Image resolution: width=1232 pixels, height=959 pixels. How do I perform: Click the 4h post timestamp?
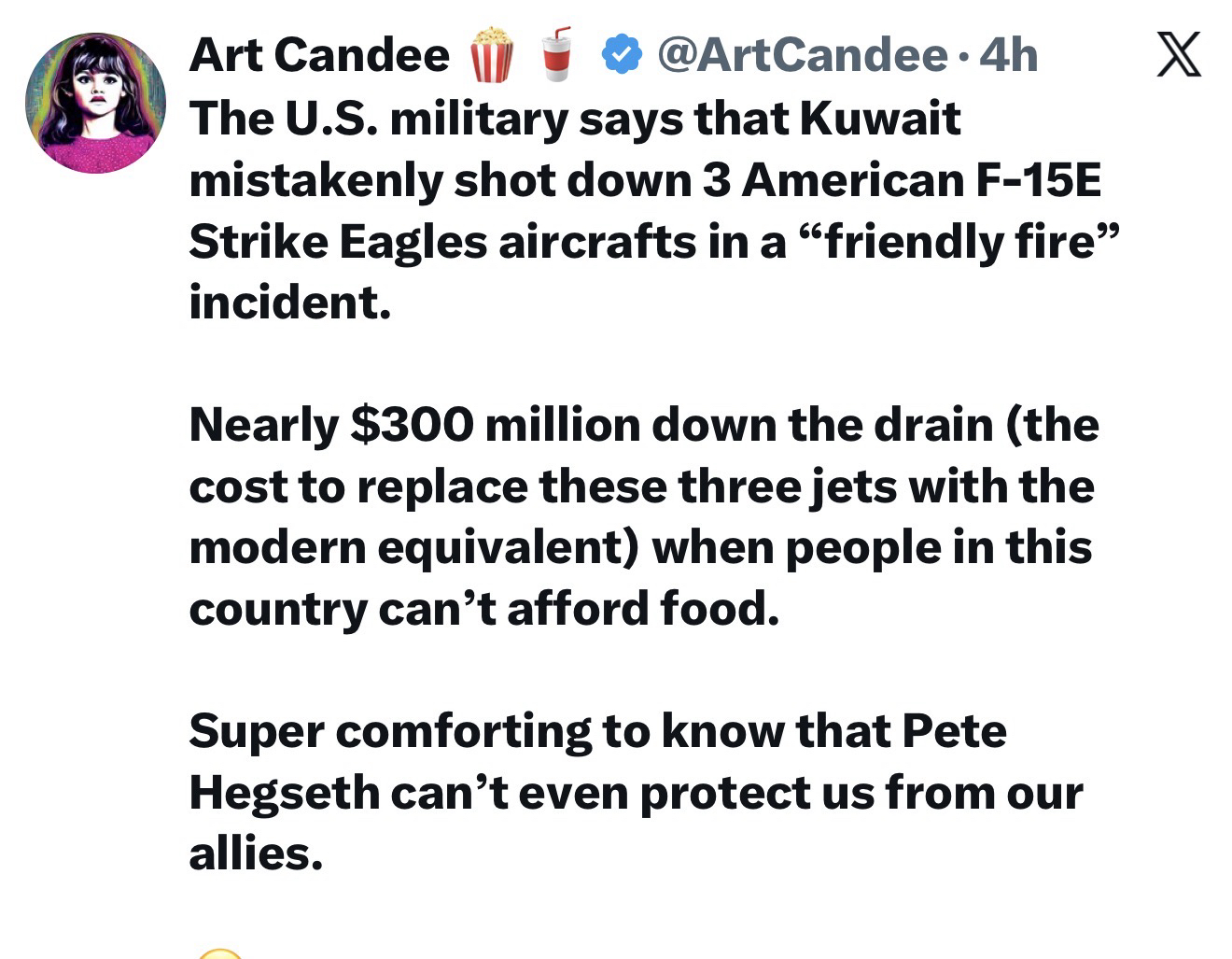1009,54
